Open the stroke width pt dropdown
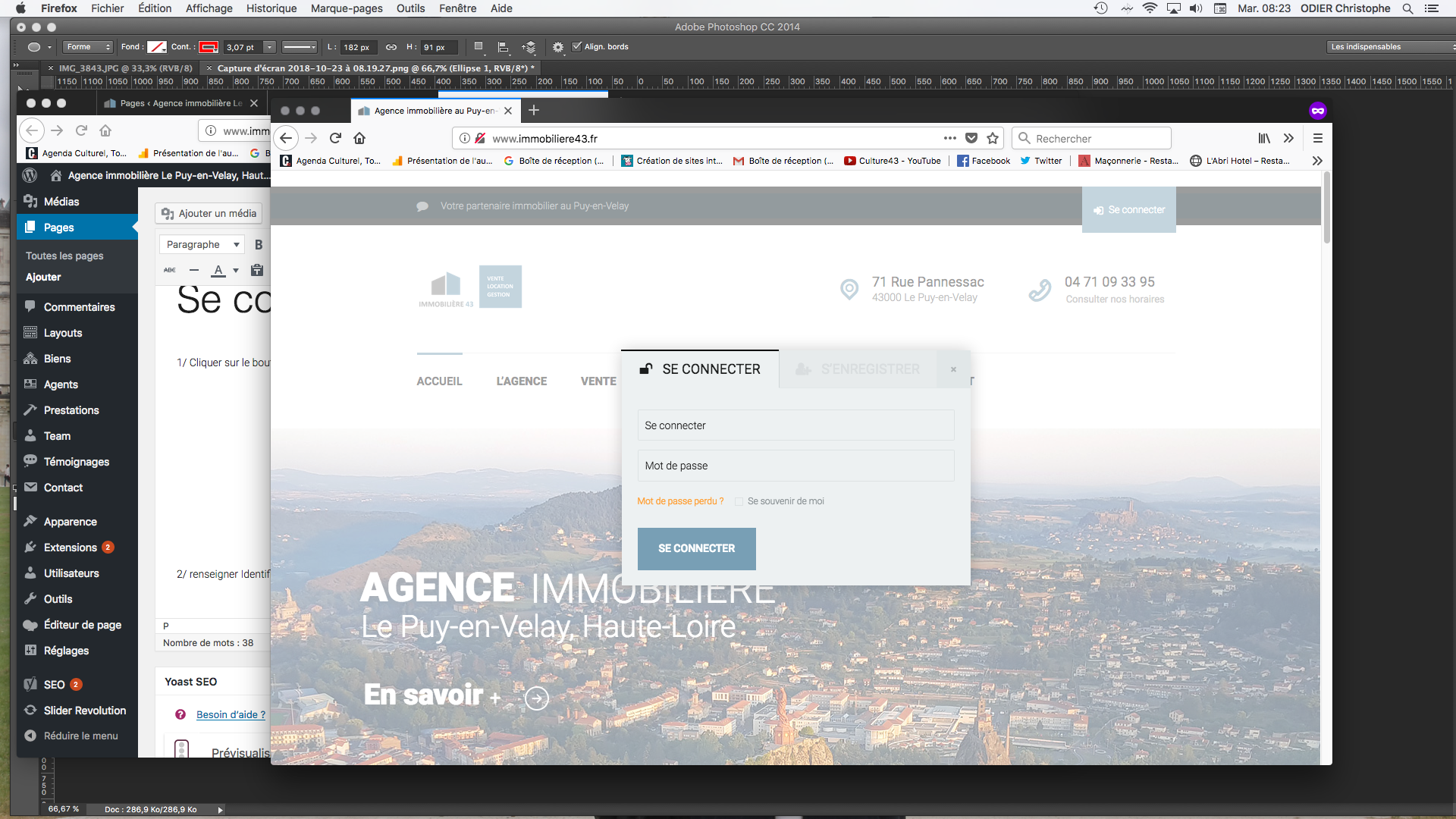This screenshot has height=819, width=1456. (269, 47)
